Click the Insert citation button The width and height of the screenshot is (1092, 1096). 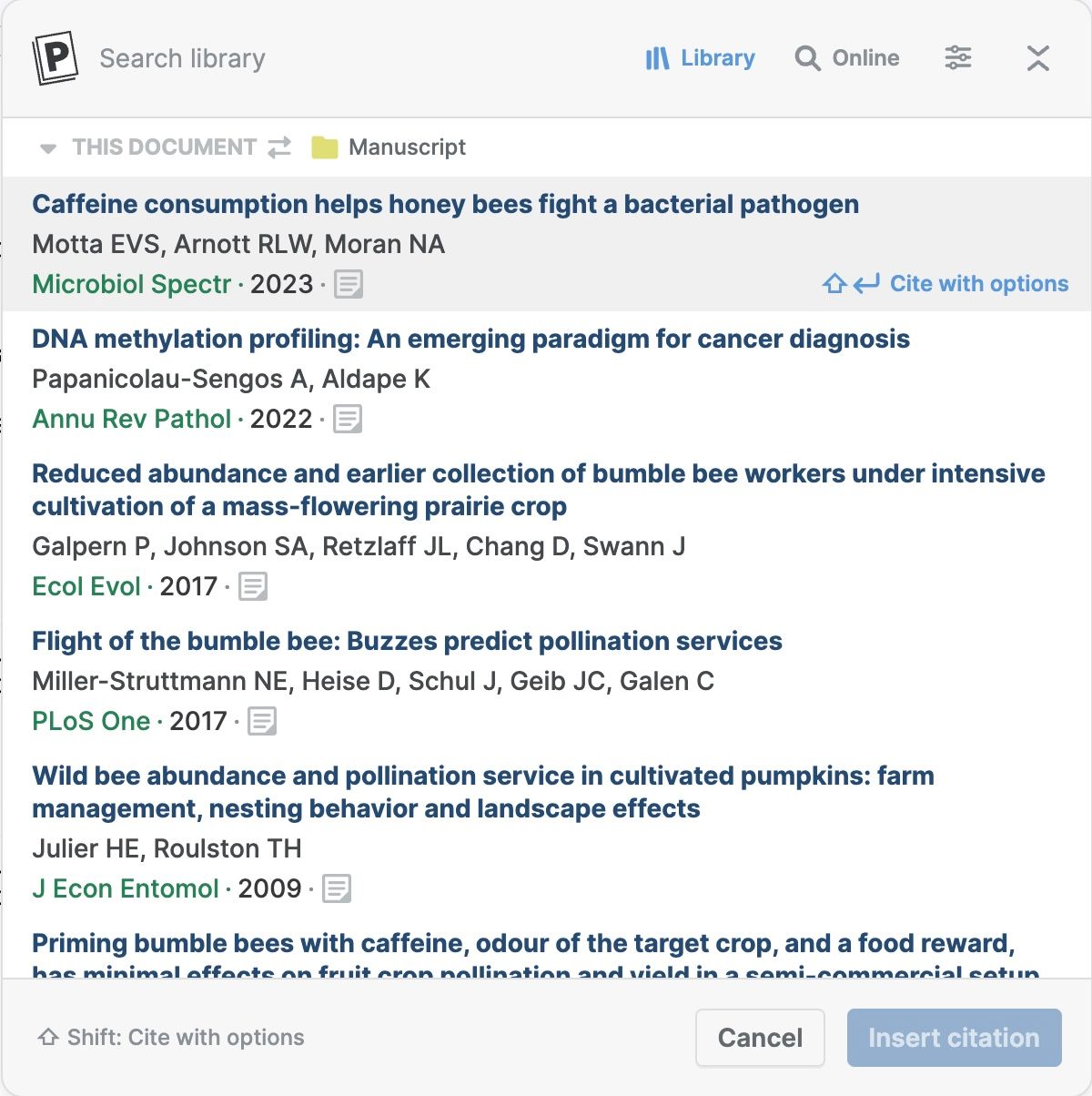click(954, 1038)
